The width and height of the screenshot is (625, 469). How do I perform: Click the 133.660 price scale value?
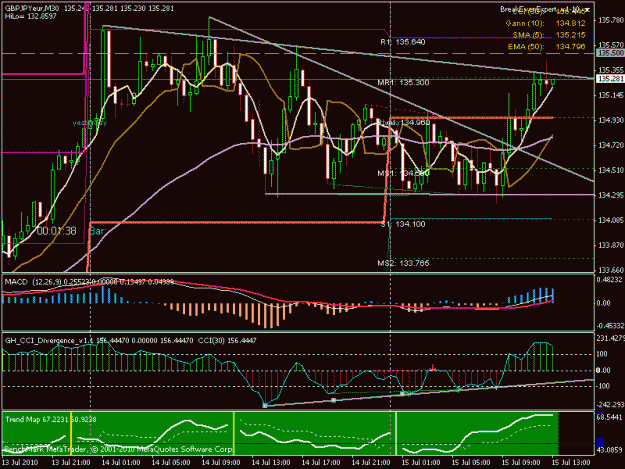pyautogui.click(x=611, y=270)
